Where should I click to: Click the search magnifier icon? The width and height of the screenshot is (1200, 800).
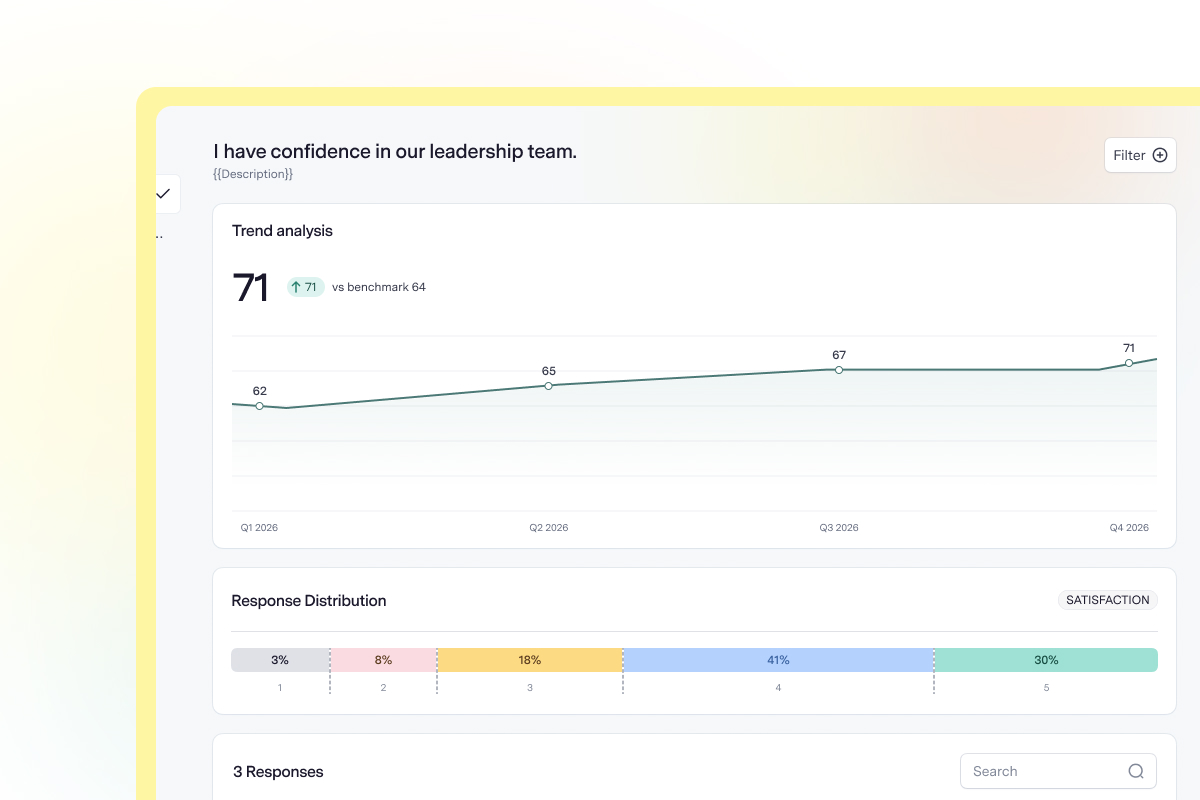click(1136, 771)
